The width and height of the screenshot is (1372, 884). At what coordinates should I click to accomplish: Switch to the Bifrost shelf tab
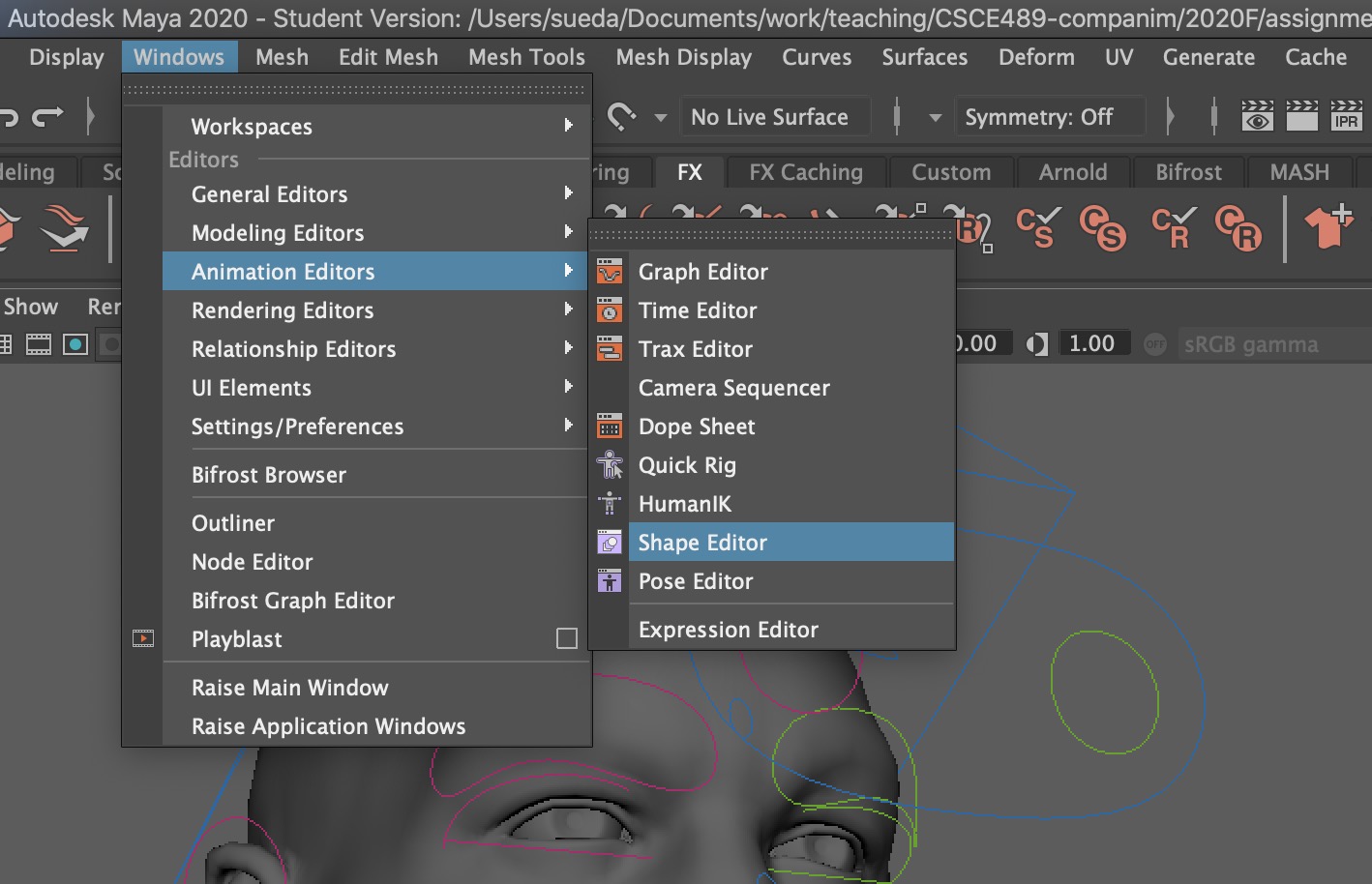click(1188, 172)
